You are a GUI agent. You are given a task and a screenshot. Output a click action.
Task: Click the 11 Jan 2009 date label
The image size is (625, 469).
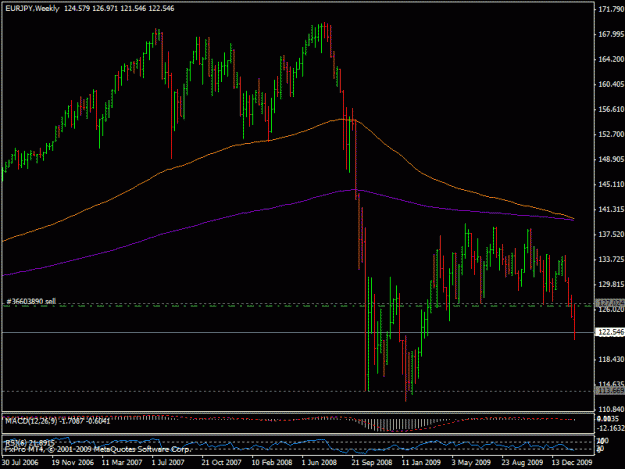421,463
